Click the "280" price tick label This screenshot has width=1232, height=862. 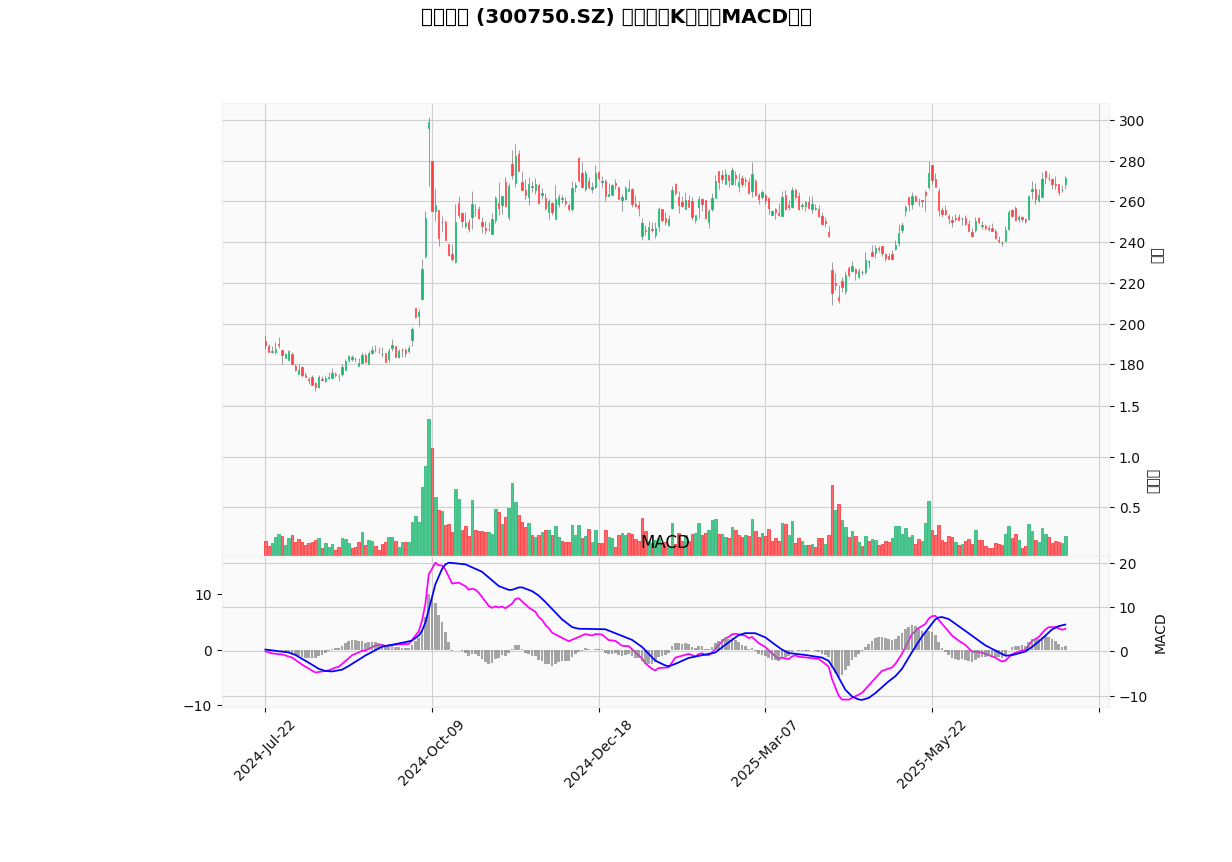point(1132,162)
